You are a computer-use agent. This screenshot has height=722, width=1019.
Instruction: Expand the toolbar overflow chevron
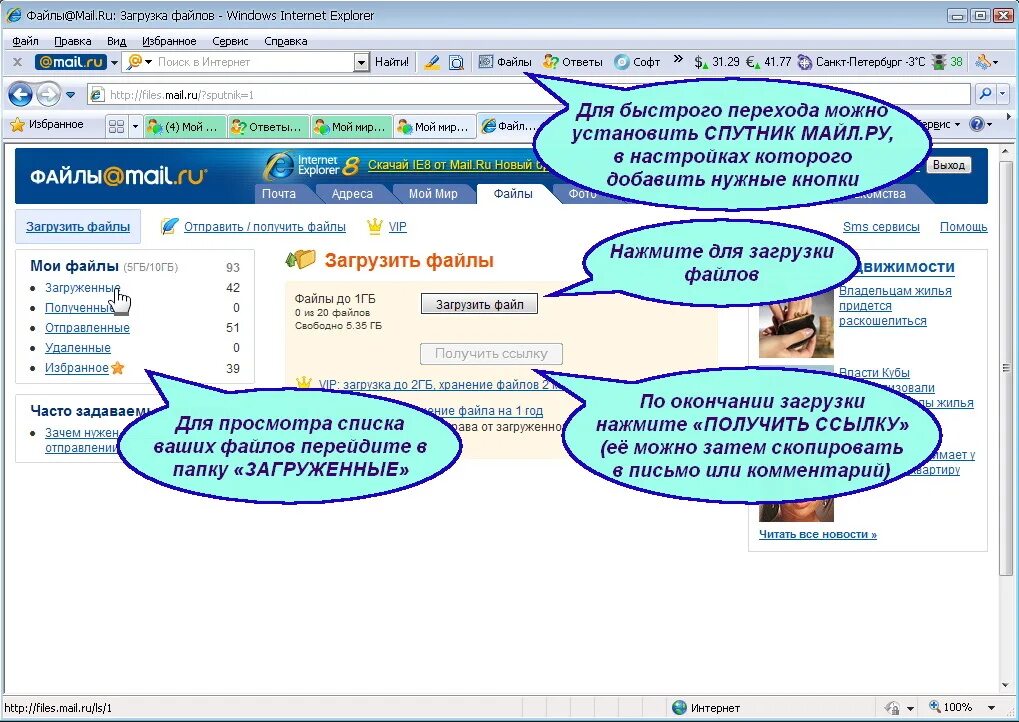tap(678, 59)
